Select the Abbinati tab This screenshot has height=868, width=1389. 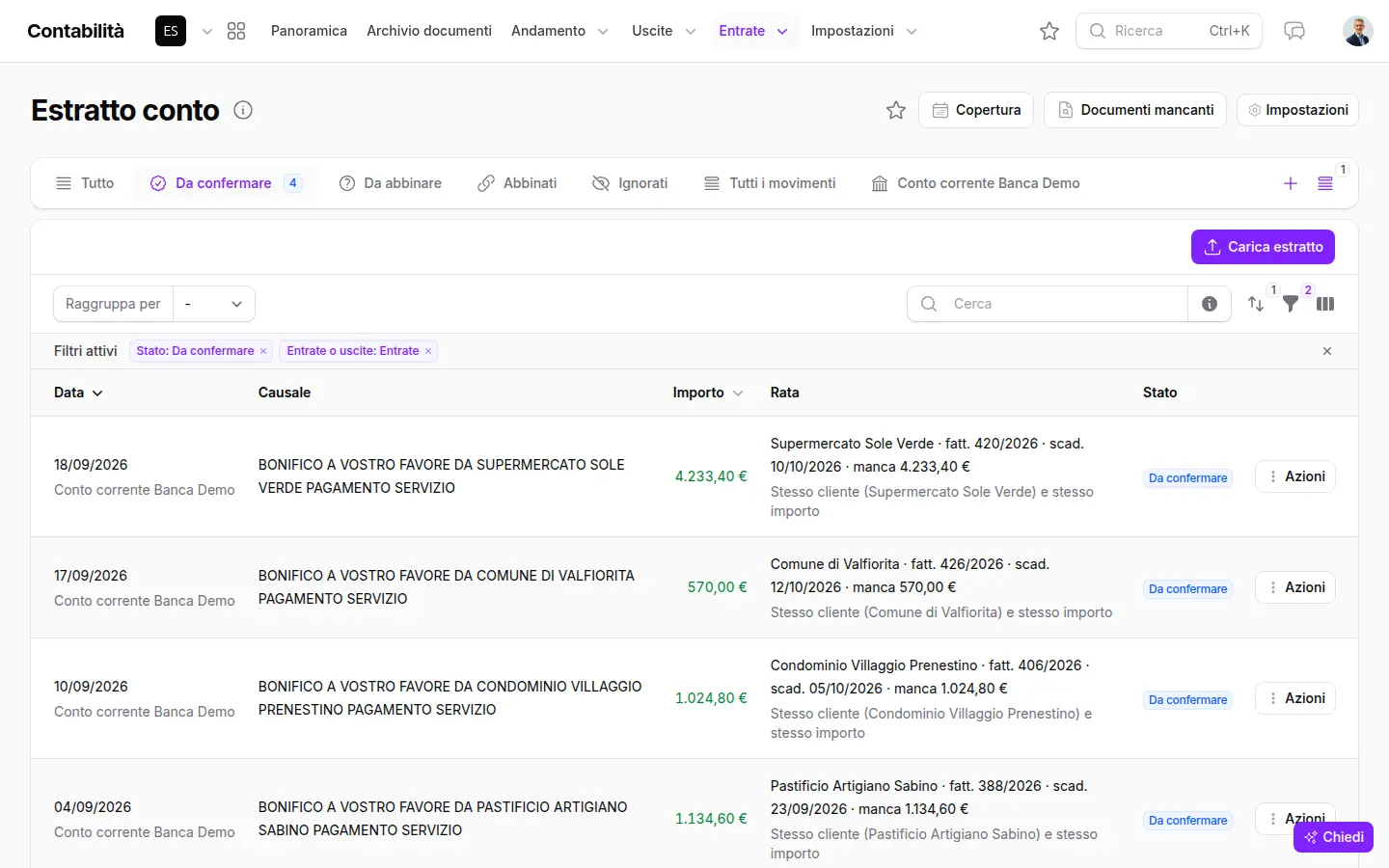click(x=517, y=183)
